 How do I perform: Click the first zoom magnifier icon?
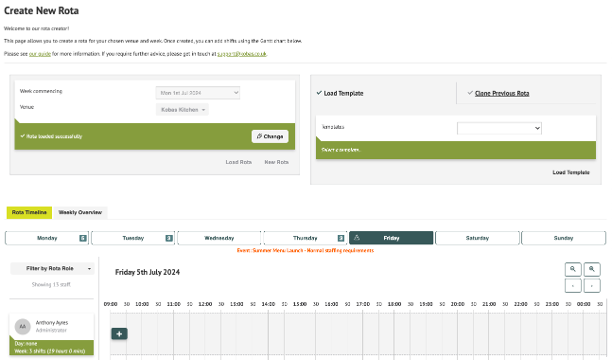[x=573, y=269]
